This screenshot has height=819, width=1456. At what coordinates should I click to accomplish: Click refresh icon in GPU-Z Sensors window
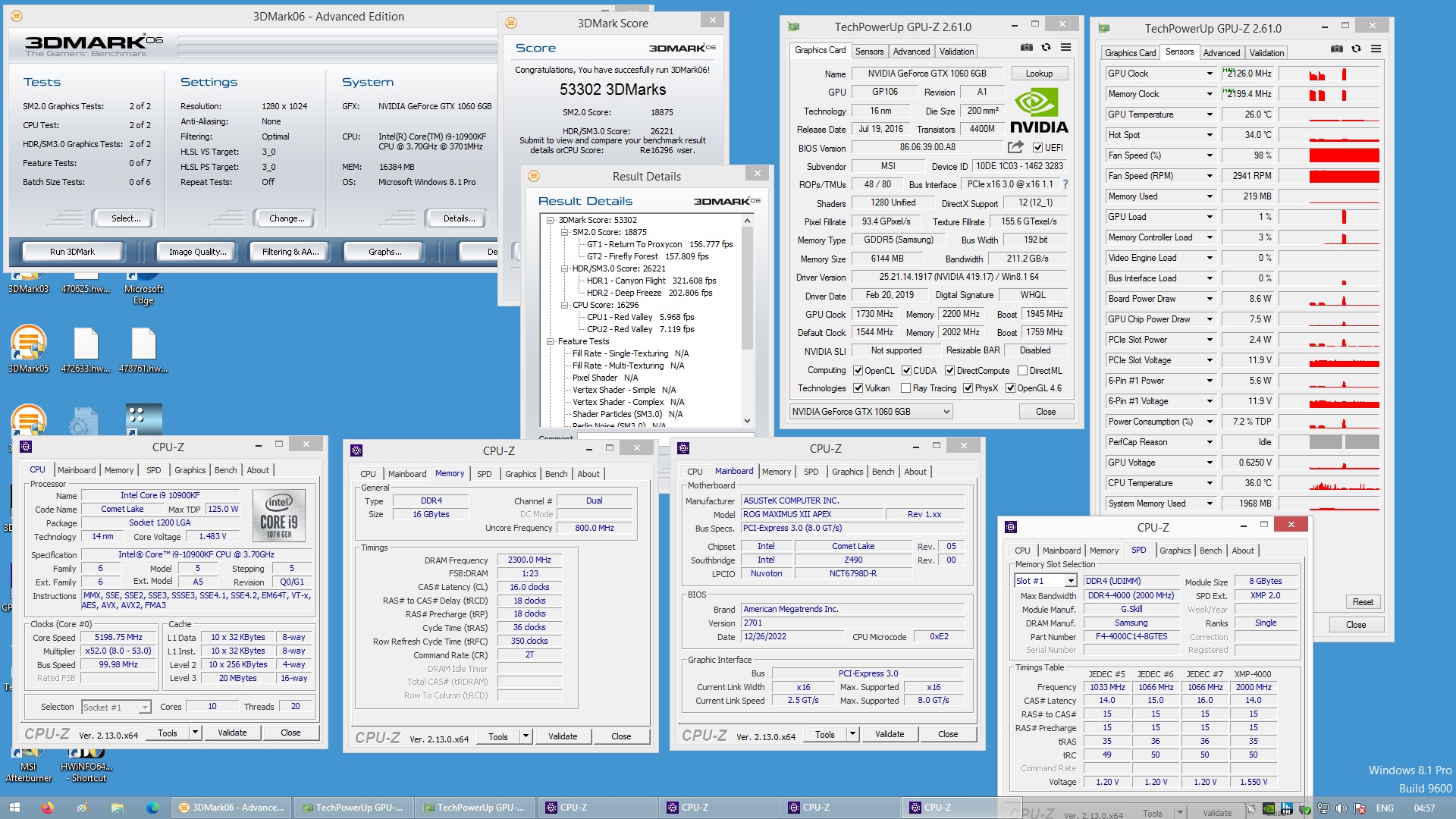[1356, 49]
